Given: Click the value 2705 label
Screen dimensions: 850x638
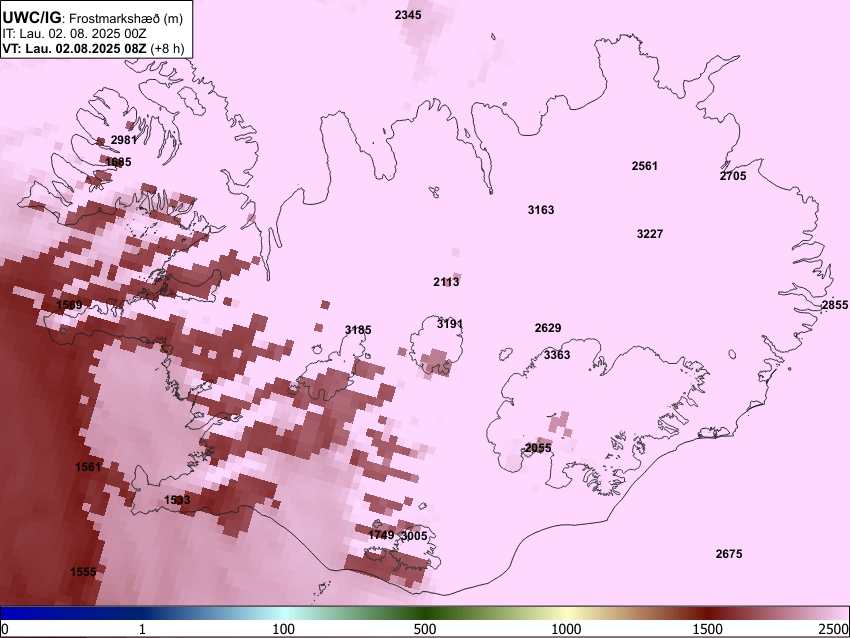Looking at the screenshot, I should [x=733, y=176].
